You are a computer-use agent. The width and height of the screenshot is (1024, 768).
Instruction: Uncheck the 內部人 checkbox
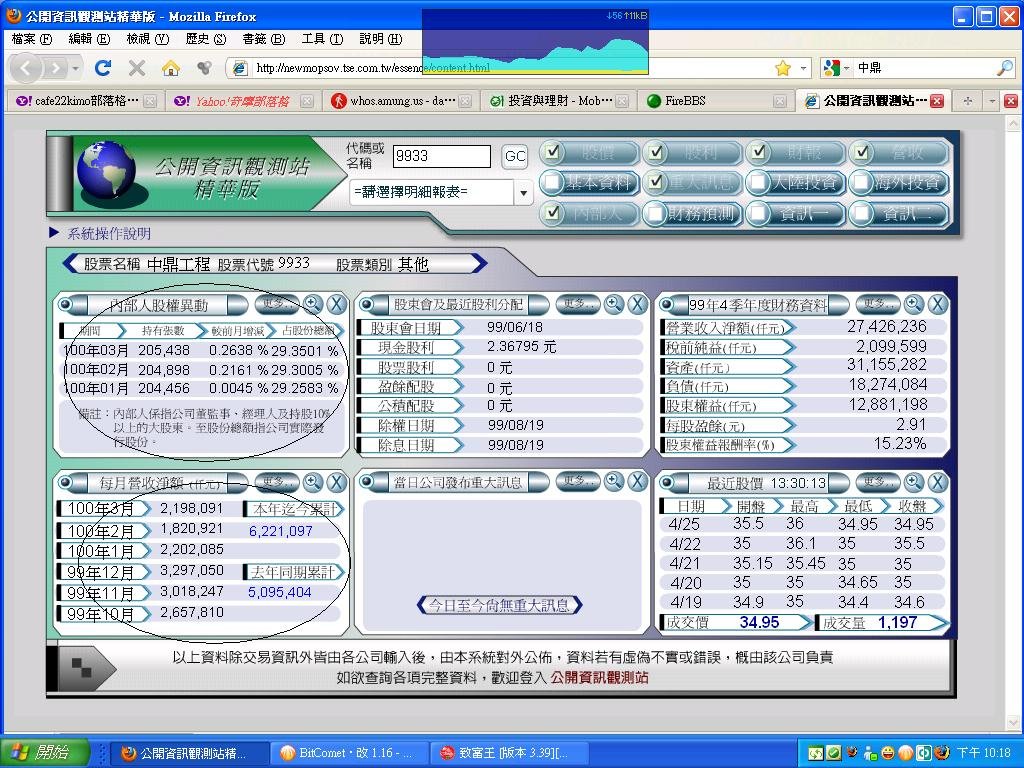click(553, 213)
